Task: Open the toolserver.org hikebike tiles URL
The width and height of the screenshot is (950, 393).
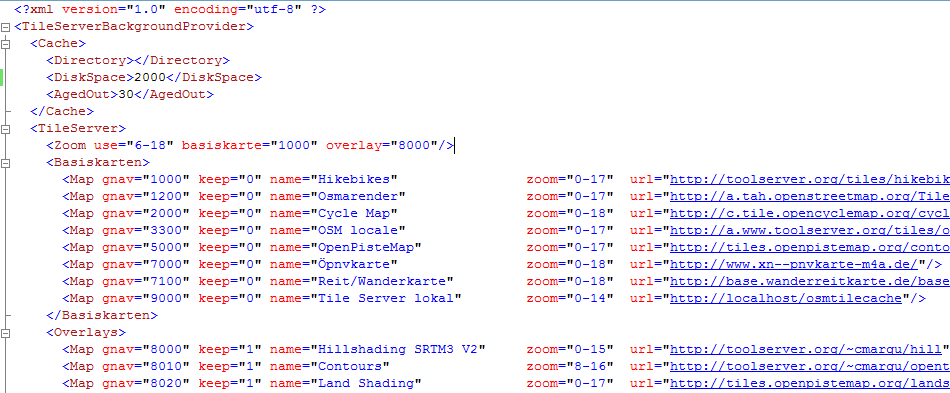Action: [809, 180]
